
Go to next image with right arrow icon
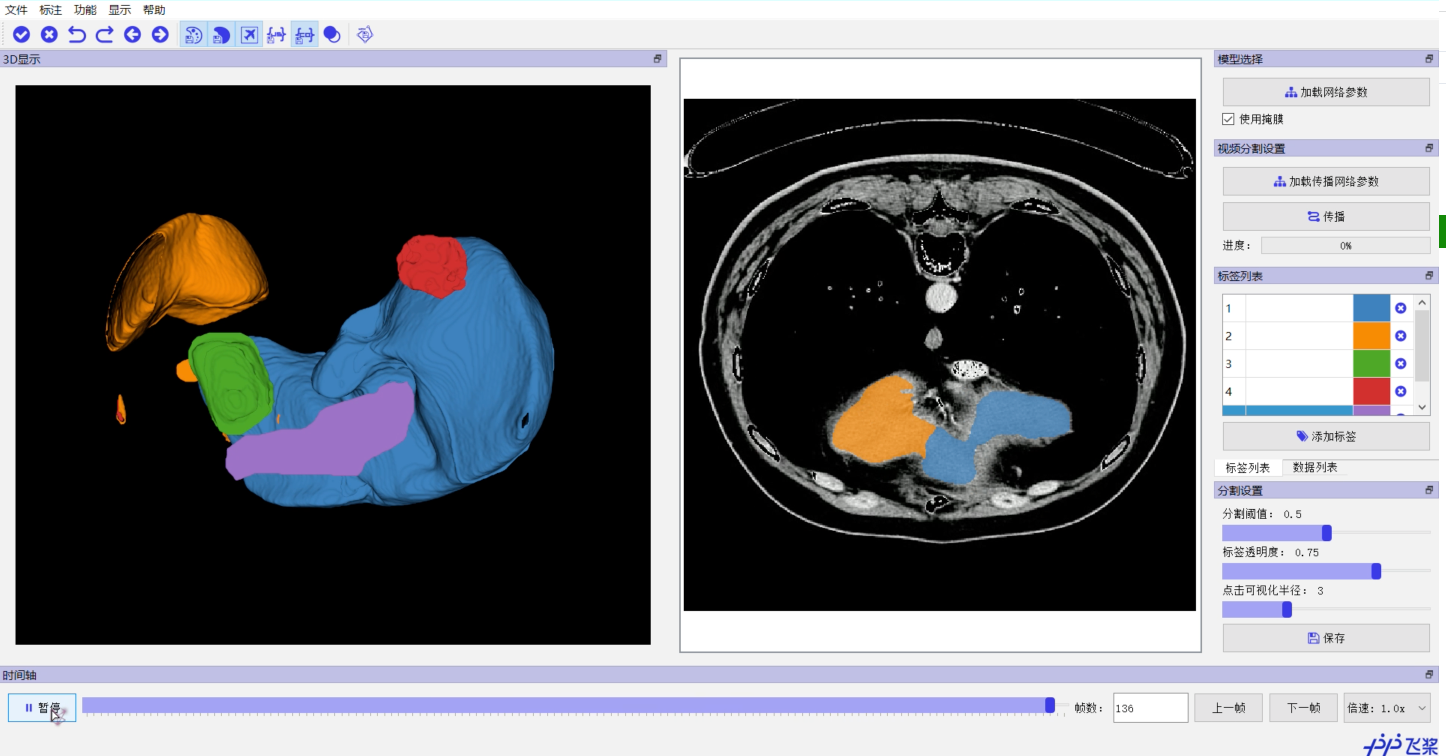160,35
